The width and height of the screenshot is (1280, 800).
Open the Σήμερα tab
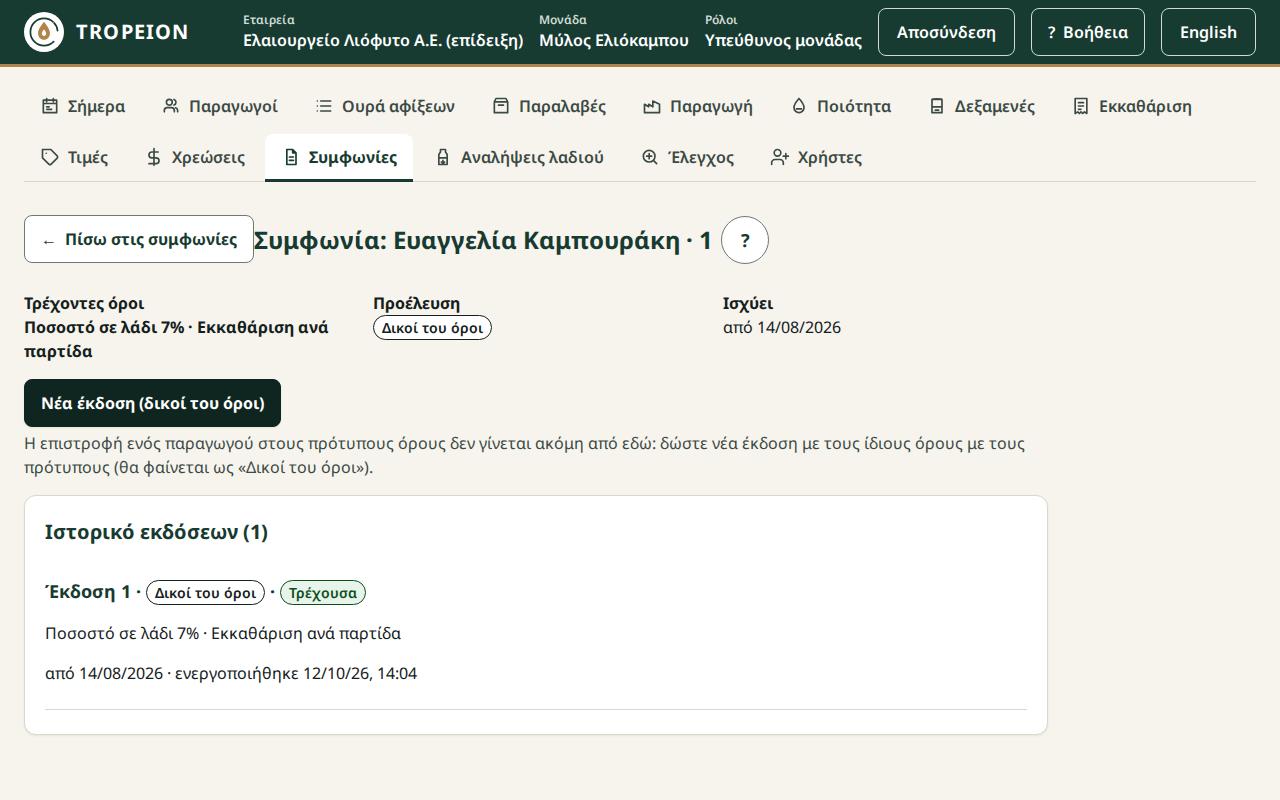point(83,106)
